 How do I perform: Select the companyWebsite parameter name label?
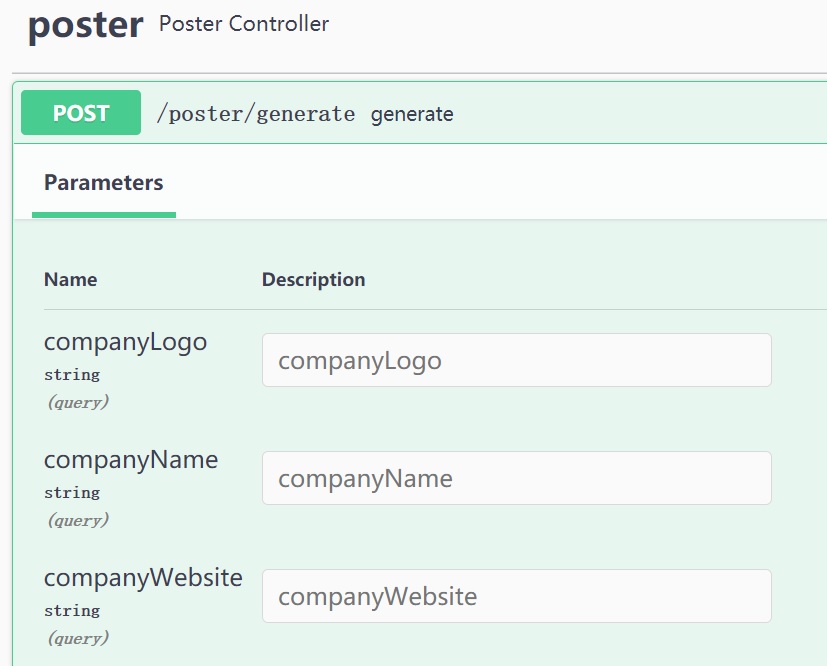[143, 578]
